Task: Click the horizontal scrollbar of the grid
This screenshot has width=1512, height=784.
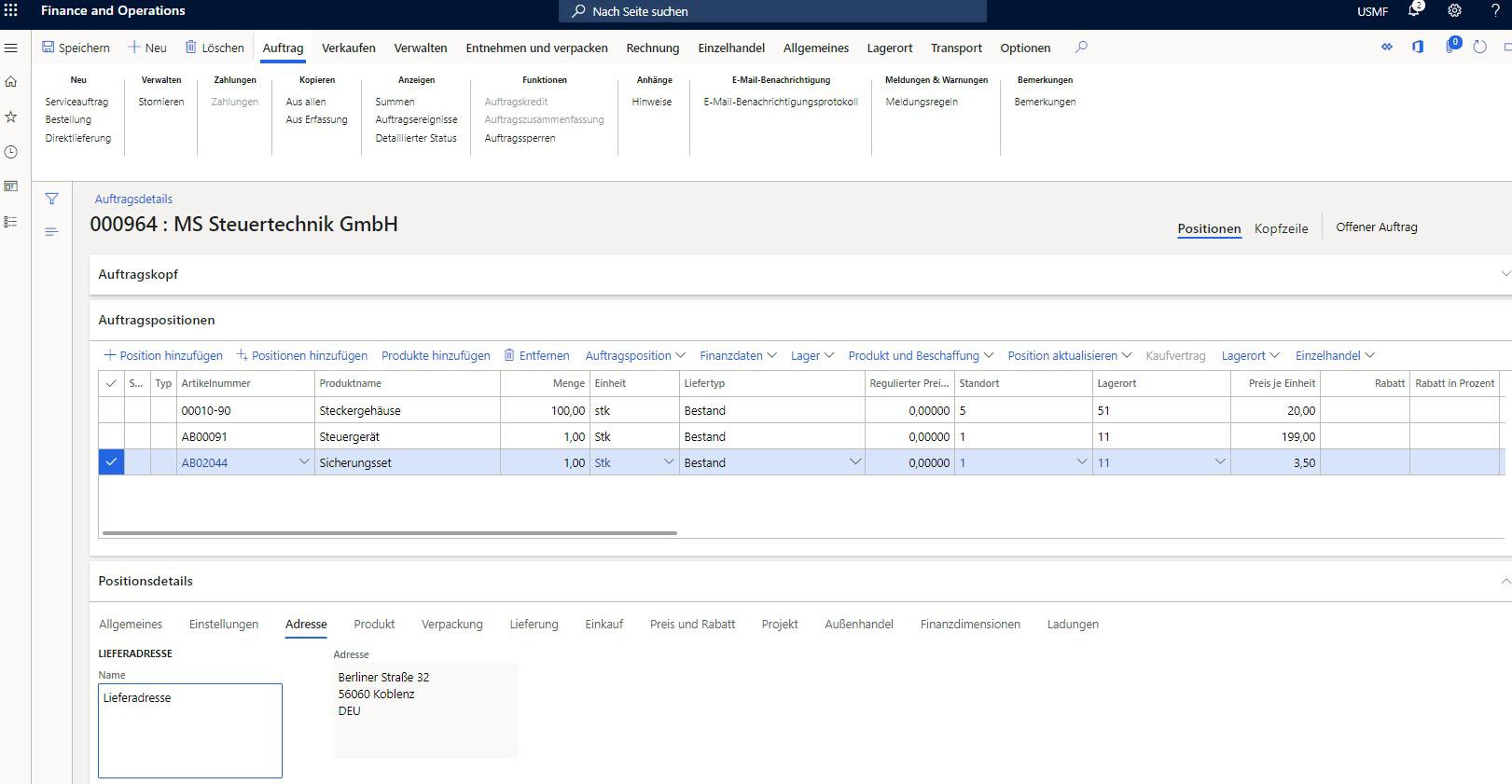Action: tap(390, 533)
